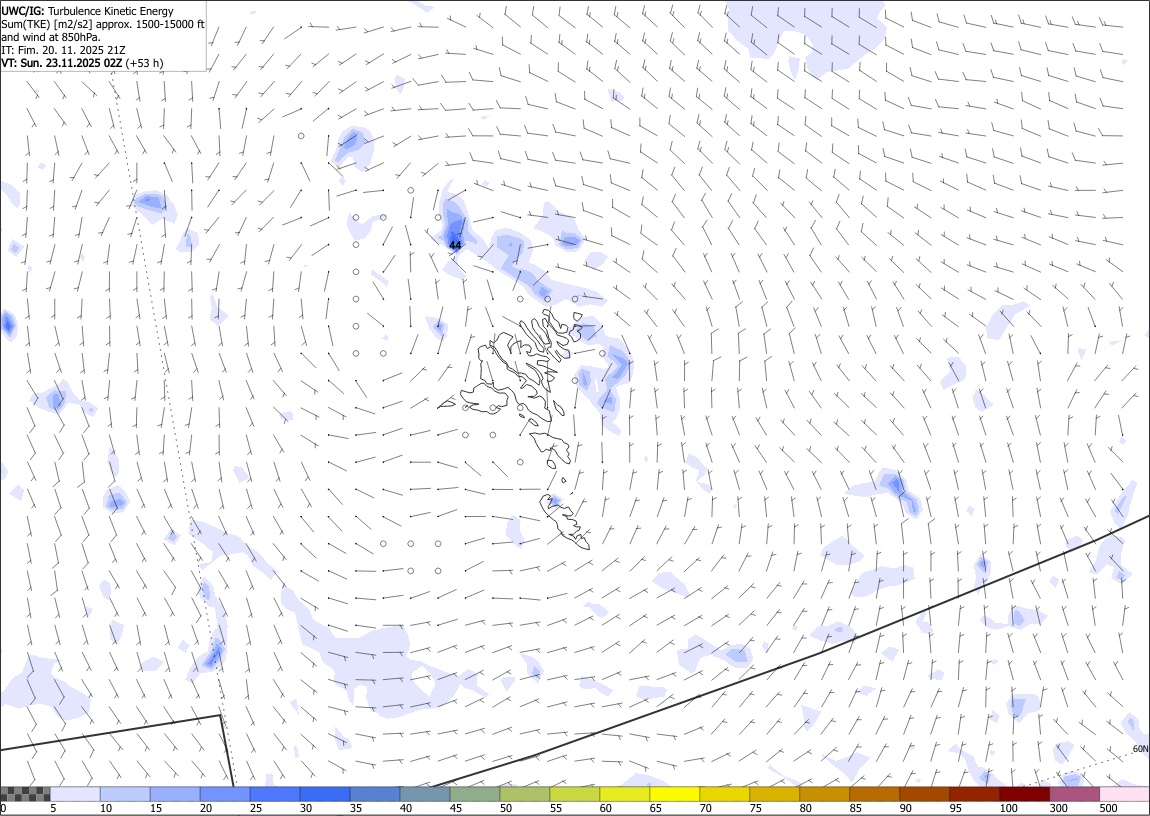Select the pale lavender 5–10 legend swatch
The height and width of the screenshot is (816, 1150).
(x=75, y=794)
